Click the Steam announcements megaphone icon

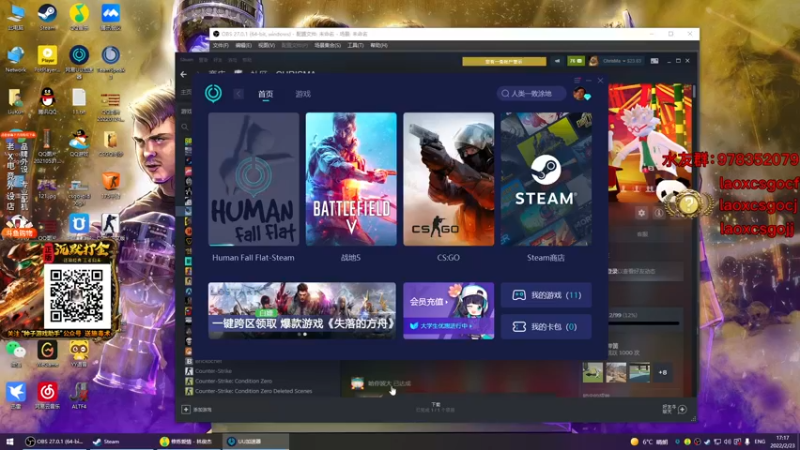click(557, 61)
